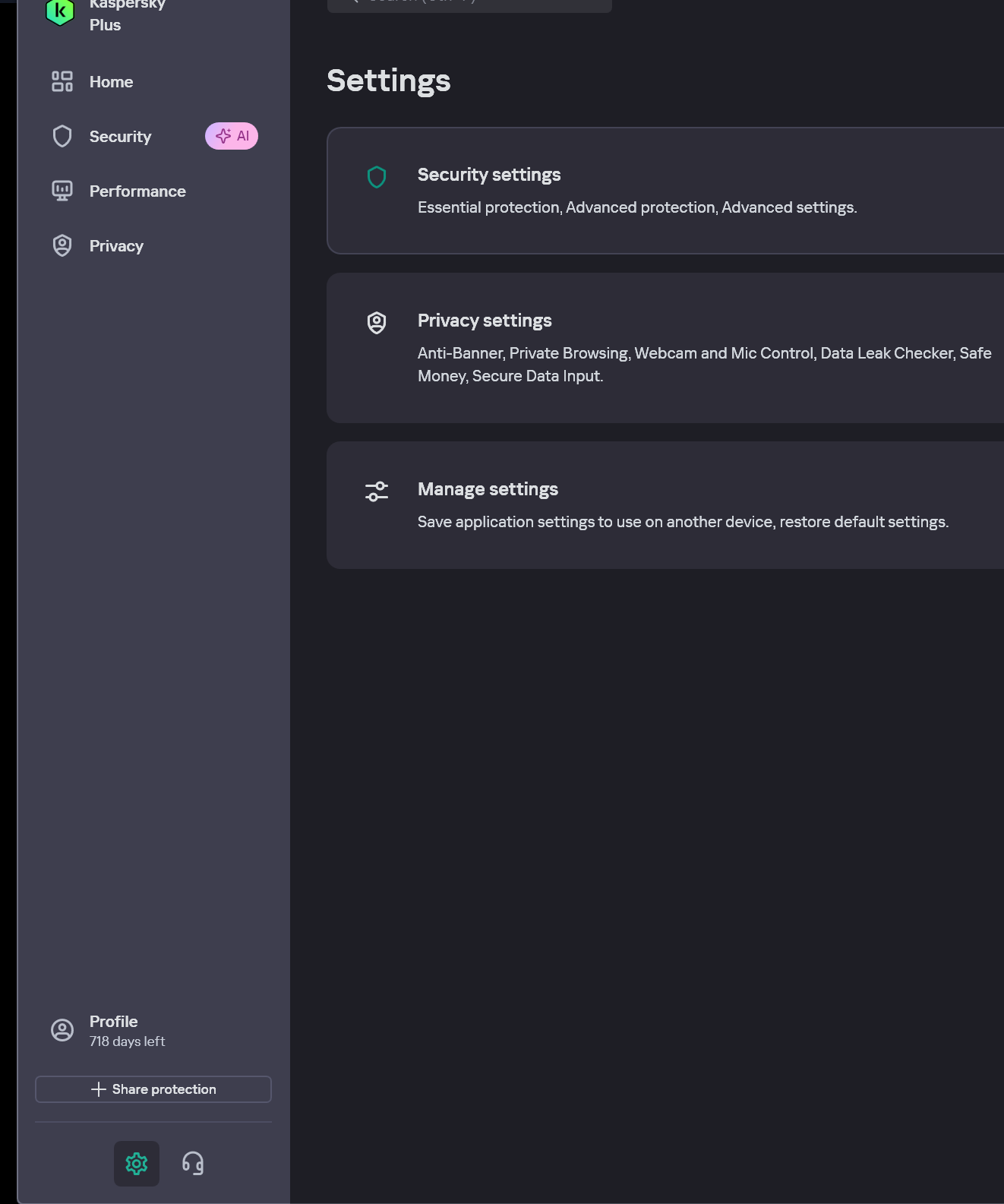Image resolution: width=1004 pixels, height=1204 pixels.
Task: Open settings with the gear icon
Action: coord(137,1163)
